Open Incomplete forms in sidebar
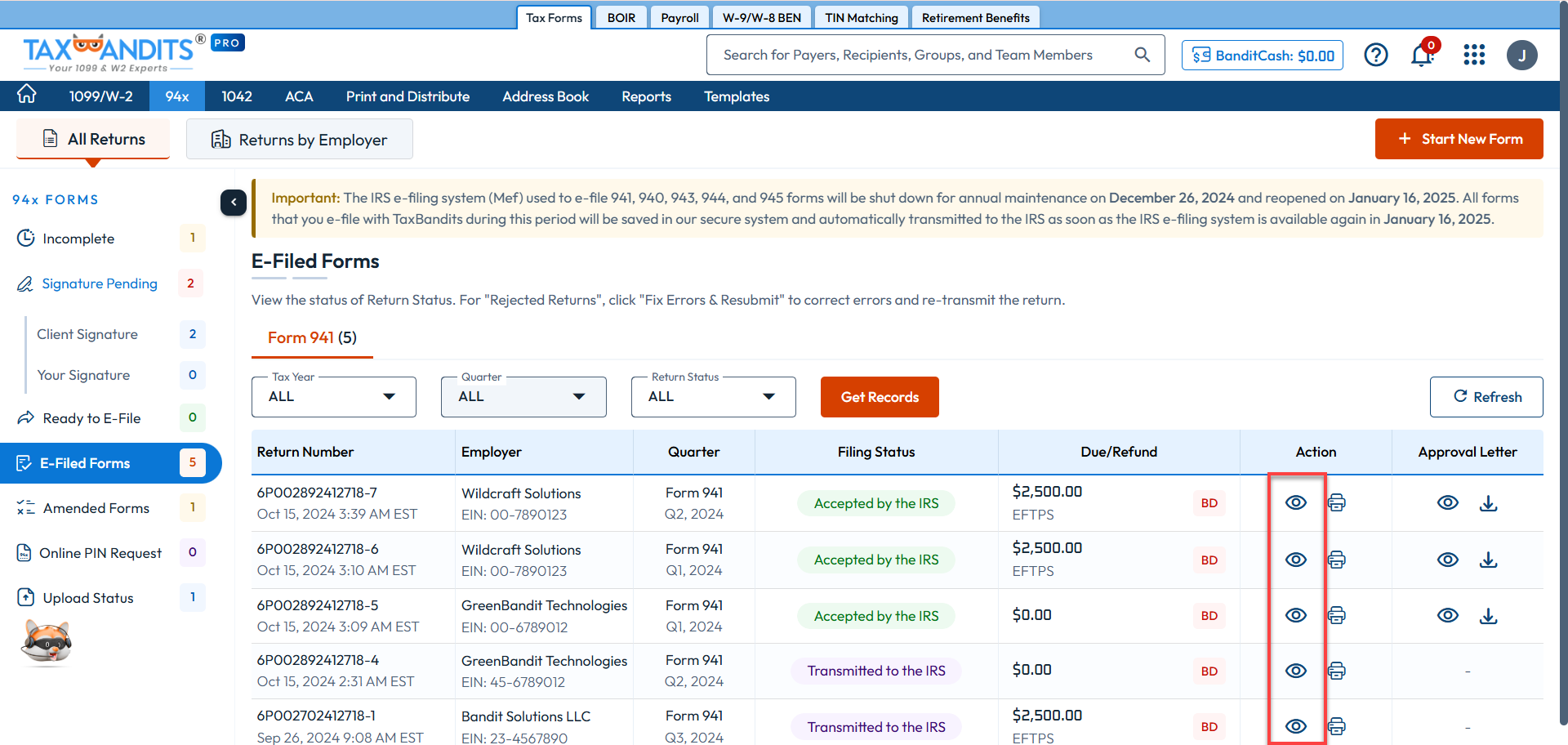Image resolution: width=1568 pixels, height=745 pixels. pyautogui.click(x=111, y=239)
